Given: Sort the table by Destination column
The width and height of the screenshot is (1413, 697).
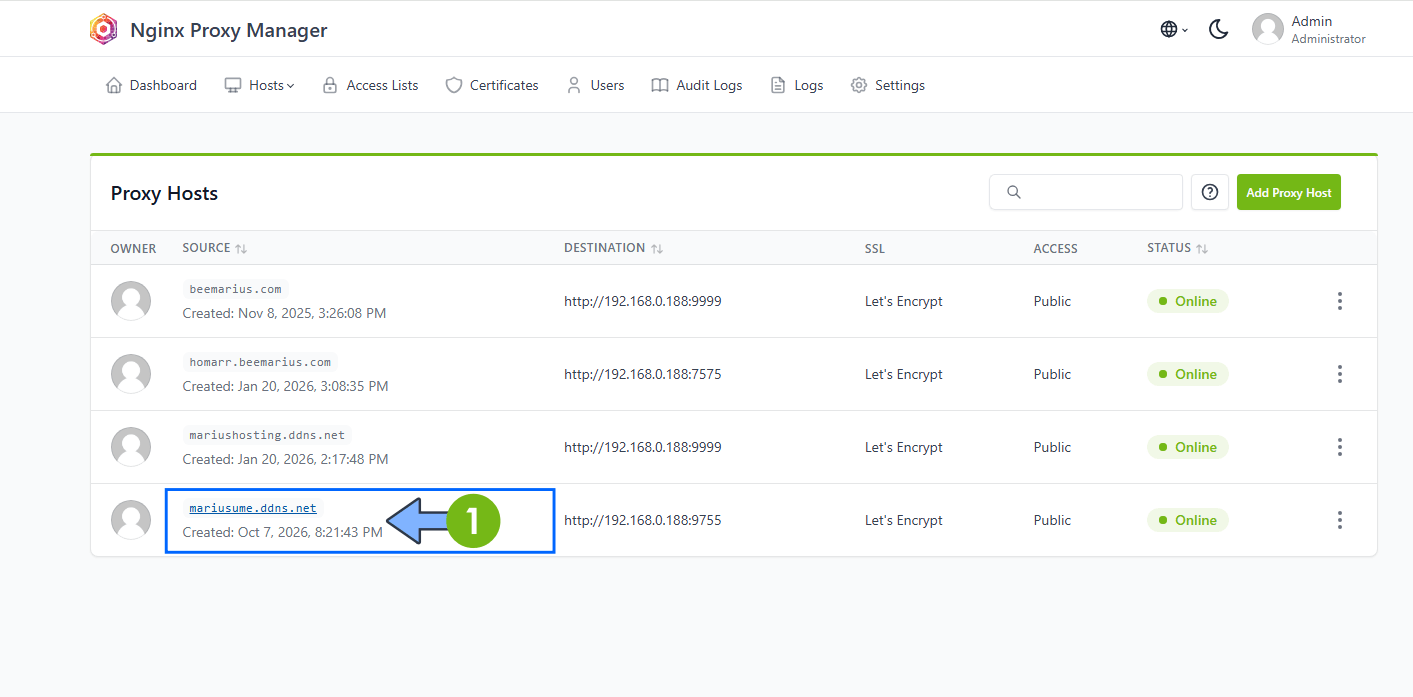Looking at the screenshot, I should pyautogui.click(x=614, y=248).
